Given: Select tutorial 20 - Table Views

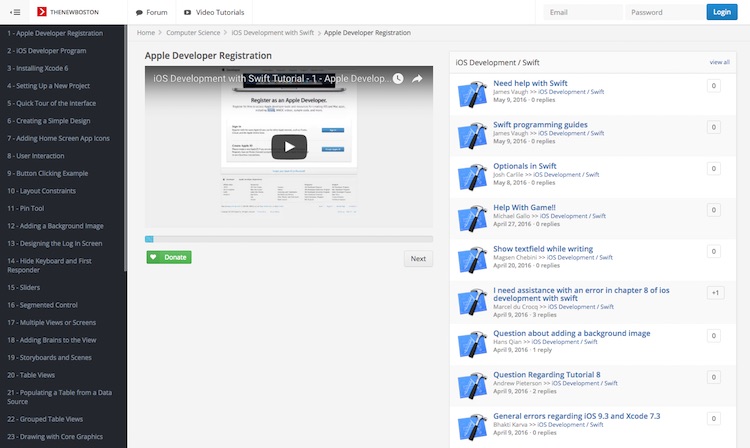Looking at the screenshot, I should click(31, 375).
